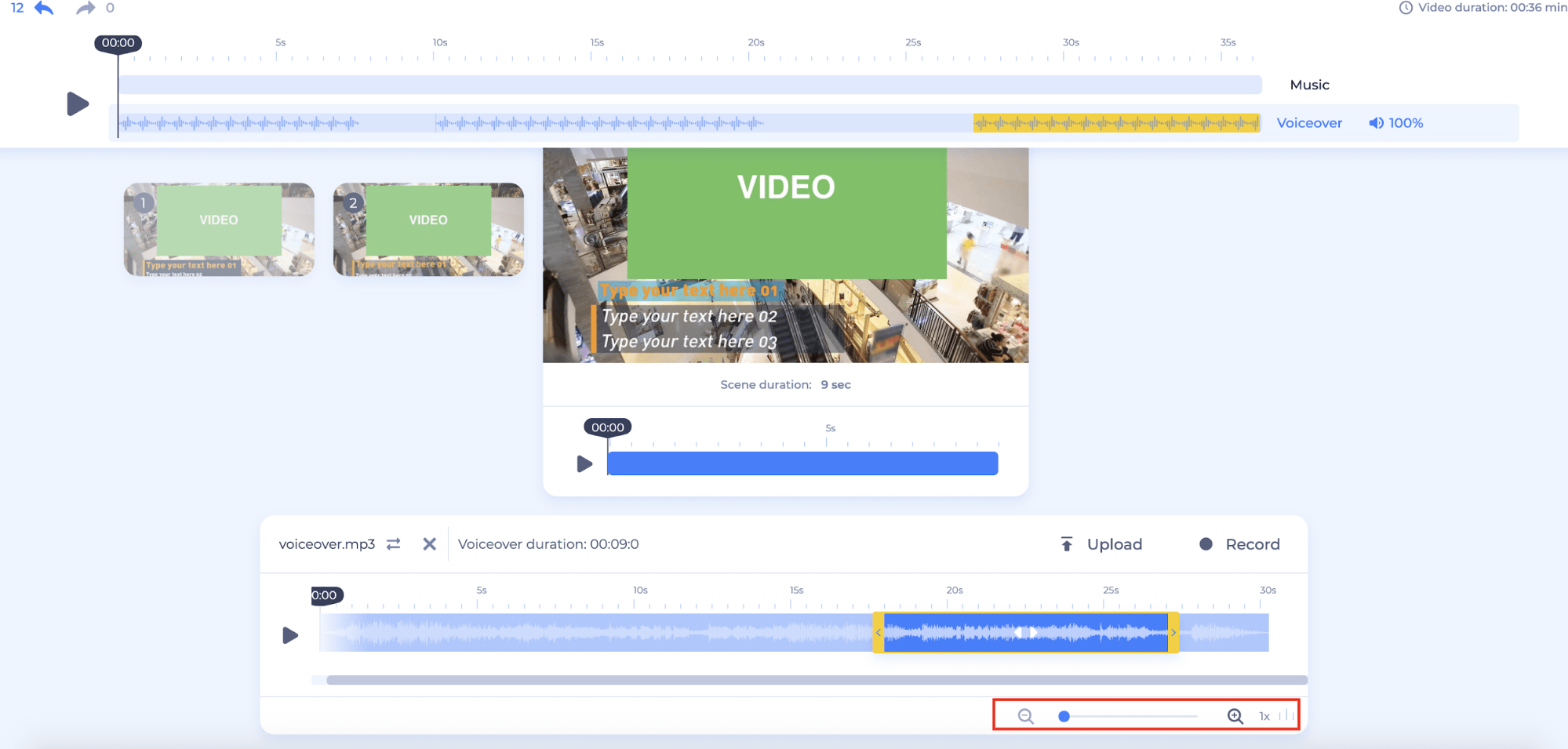This screenshot has width=1568, height=749.
Task: Play the scene preview
Action: [584, 464]
